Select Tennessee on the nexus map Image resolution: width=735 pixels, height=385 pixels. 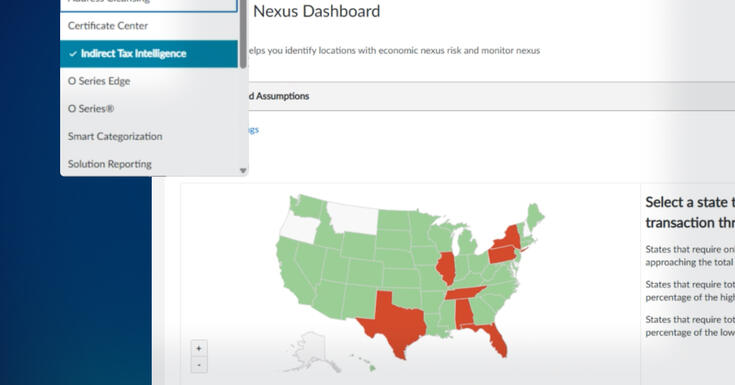click(464, 294)
